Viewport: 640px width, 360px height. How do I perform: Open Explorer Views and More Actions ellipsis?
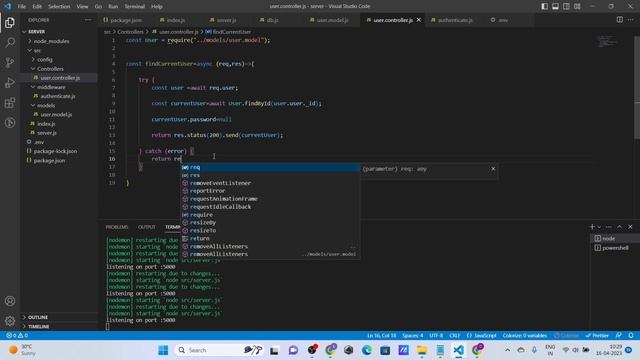(88, 20)
